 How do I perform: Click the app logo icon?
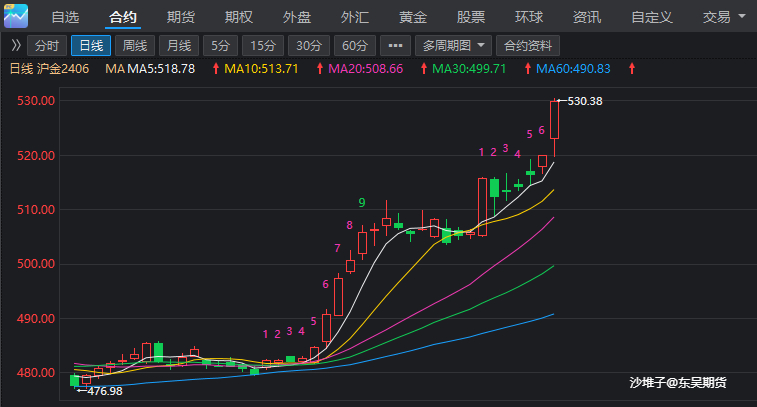click(x=16, y=16)
